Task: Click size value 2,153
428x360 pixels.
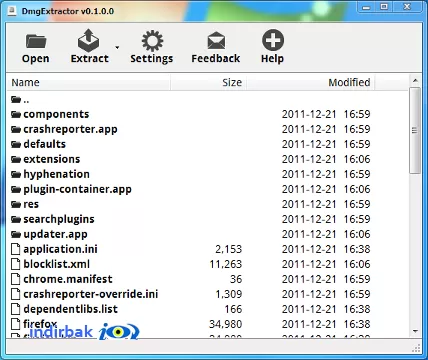Action: [x=229, y=249]
